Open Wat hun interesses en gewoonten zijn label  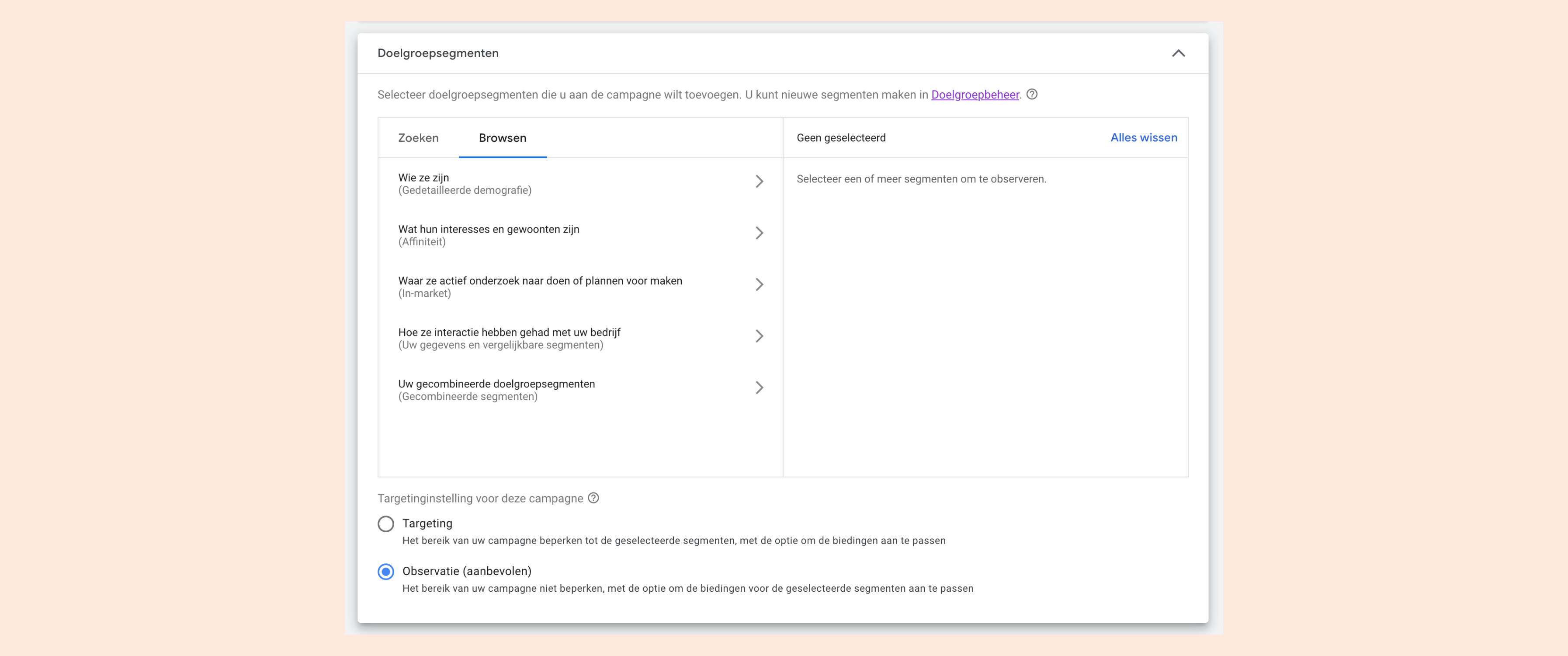[x=488, y=230]
